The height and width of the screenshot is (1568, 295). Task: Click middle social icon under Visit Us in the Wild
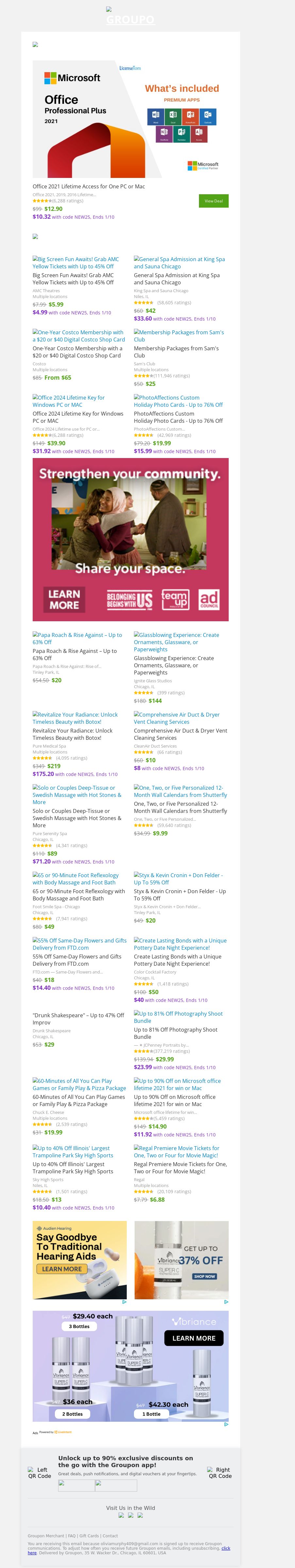pos(130,1515)
